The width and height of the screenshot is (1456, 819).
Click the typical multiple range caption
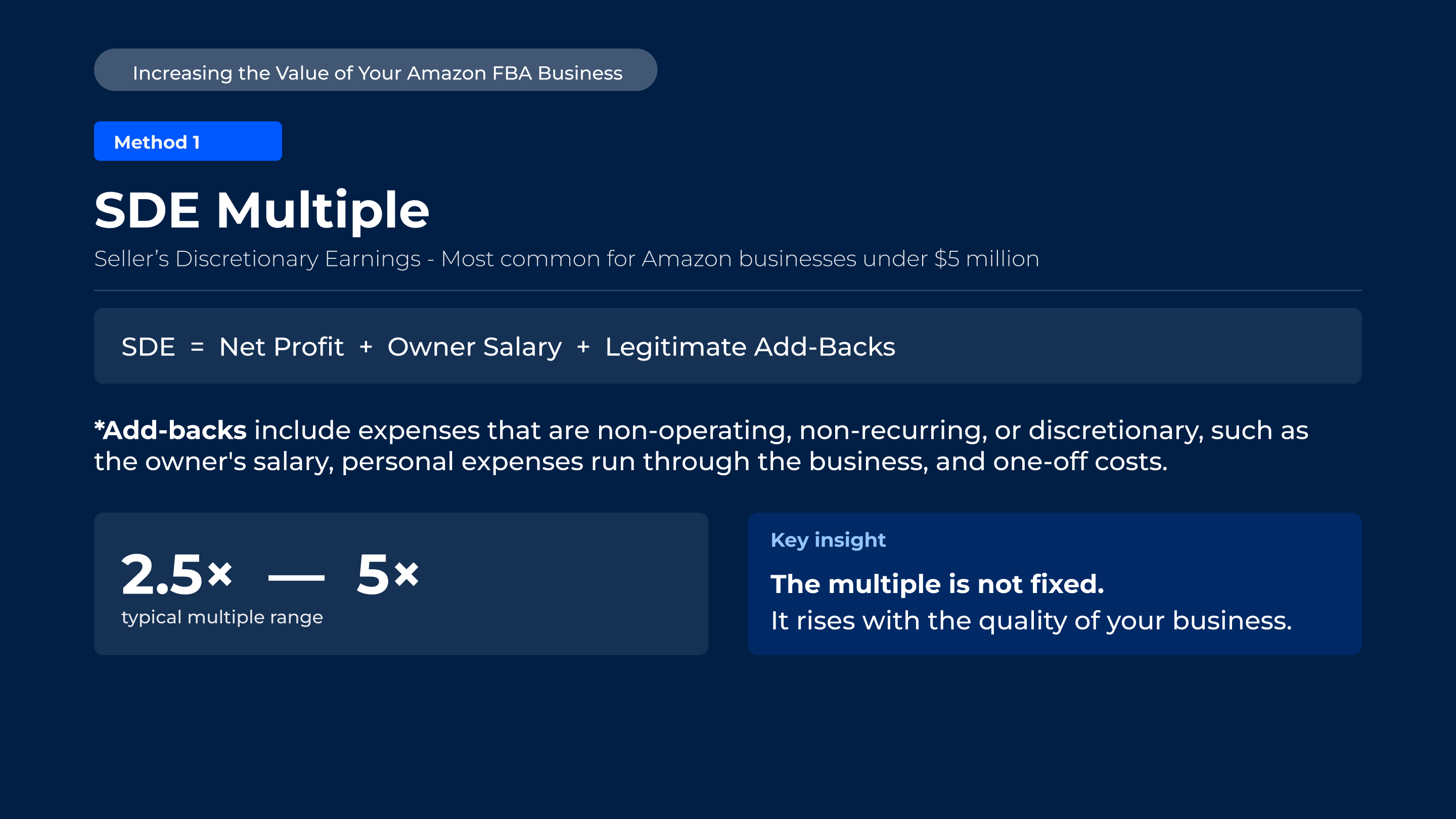pos(222,617)
